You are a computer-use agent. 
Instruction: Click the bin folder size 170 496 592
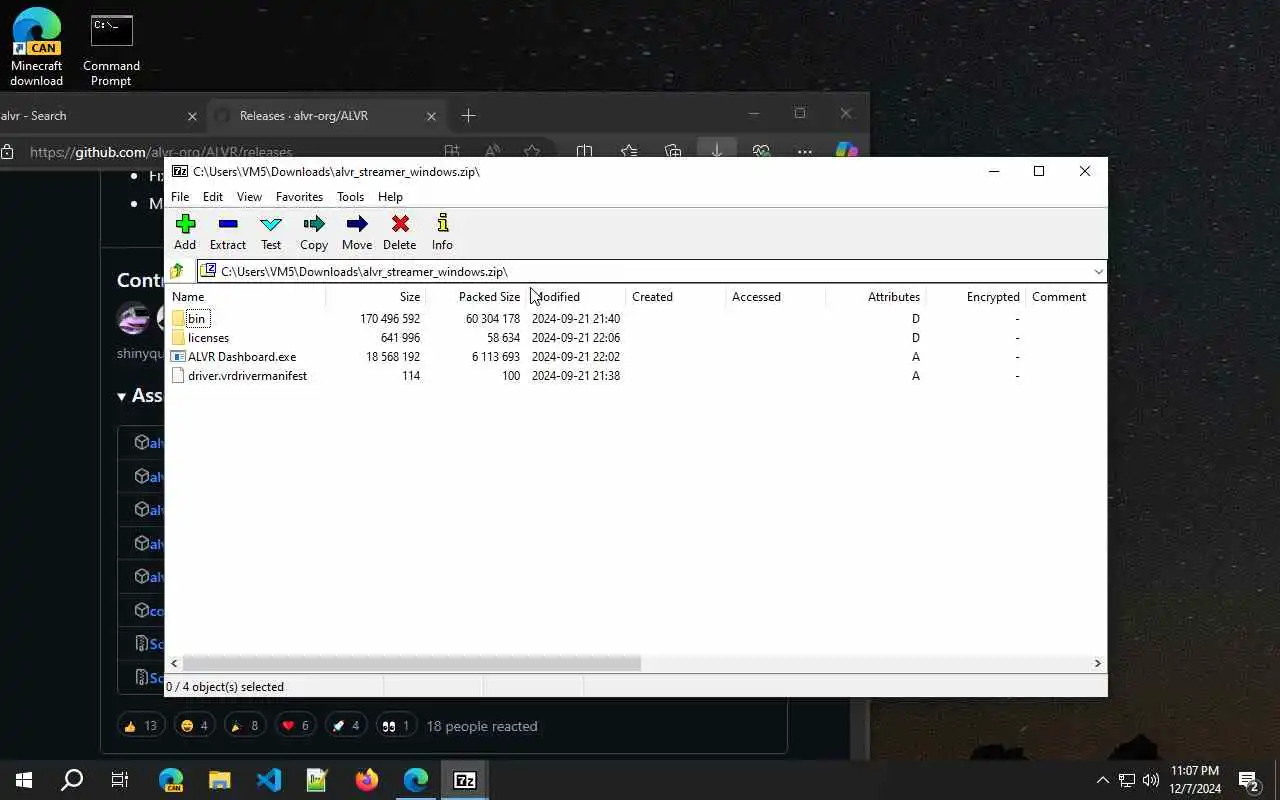[x=390, y=319]
